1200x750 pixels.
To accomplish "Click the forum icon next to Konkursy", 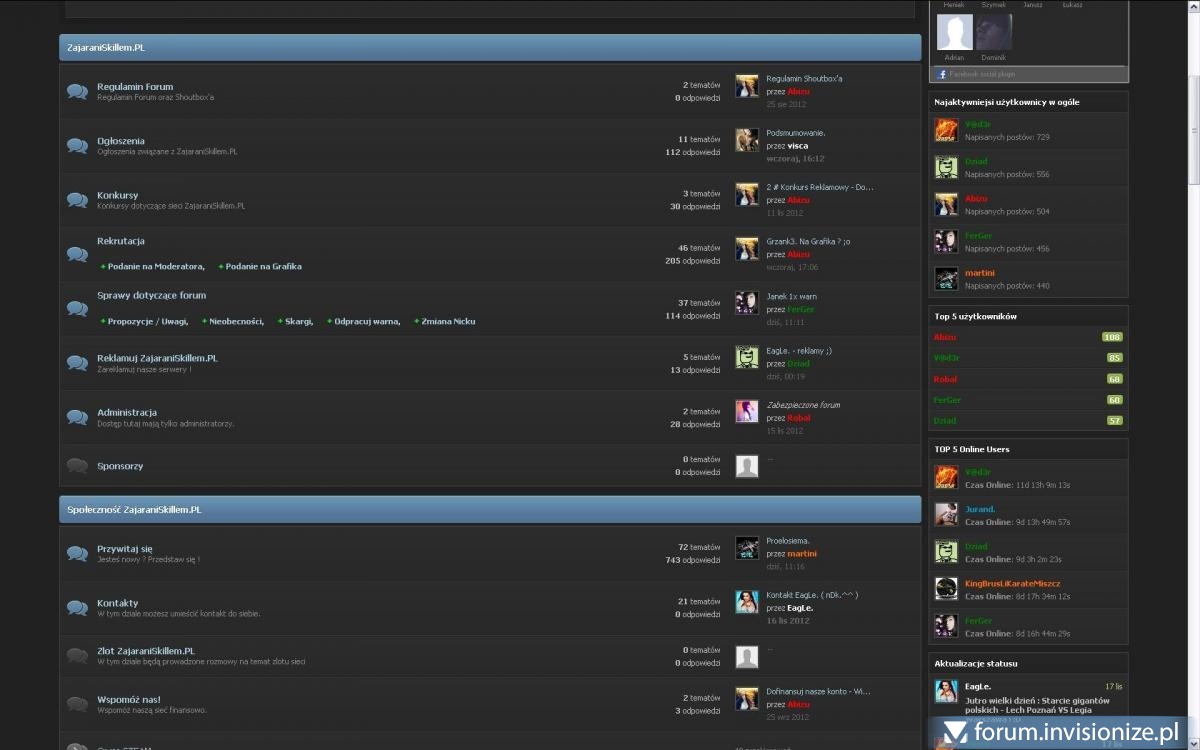I will (x=77, y=200).
